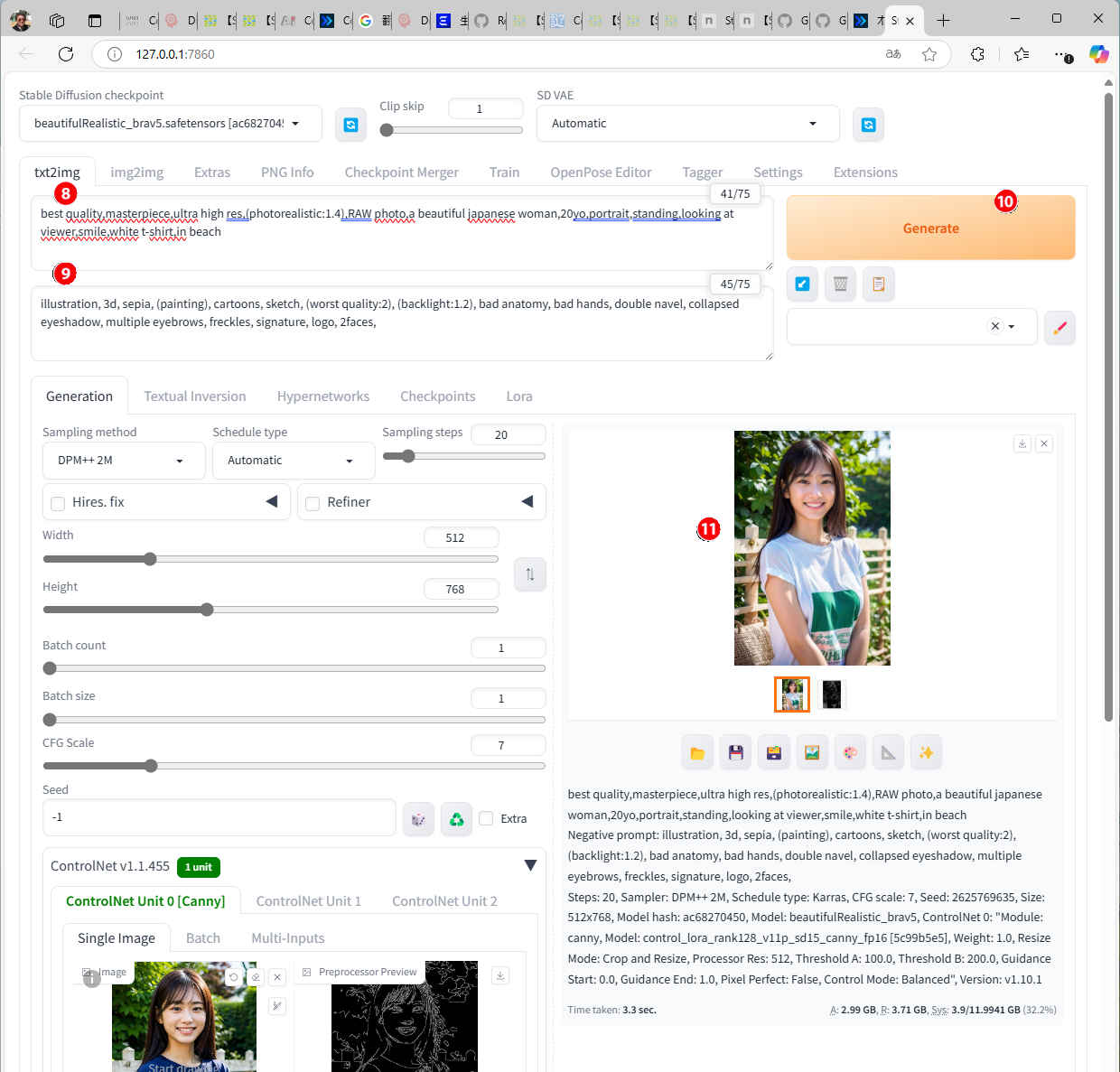Click the CFG Scale slider
This screenshot has height=1072, width=1120.
pyautogui.click(x=294, y=766)
